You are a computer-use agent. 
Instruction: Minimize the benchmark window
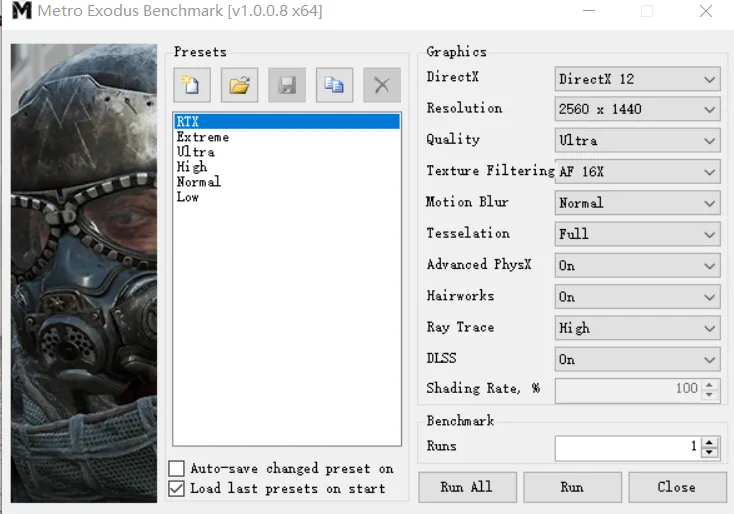pos(588,11)
